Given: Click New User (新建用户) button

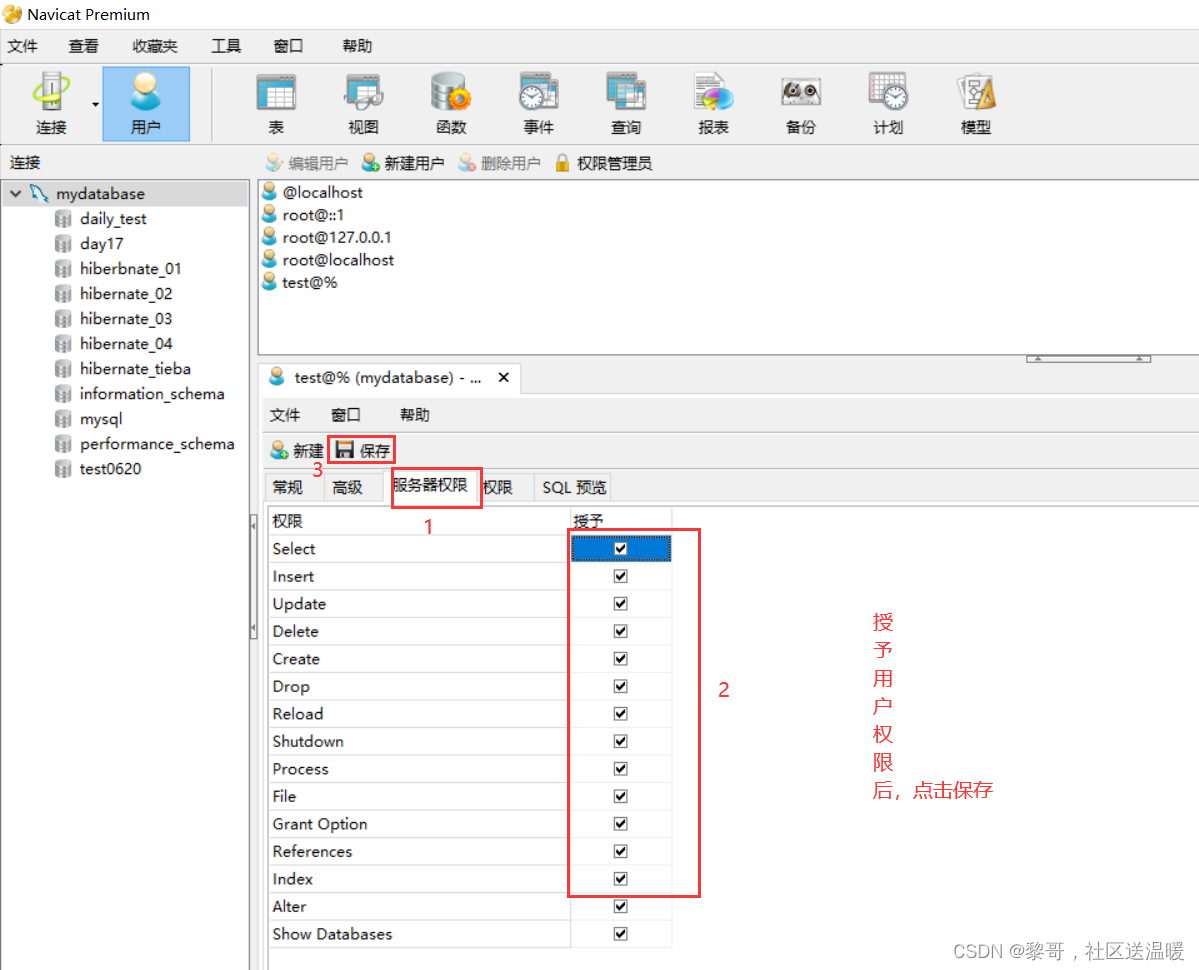Looking at the screenshot, I should click(x=403, y=163).
